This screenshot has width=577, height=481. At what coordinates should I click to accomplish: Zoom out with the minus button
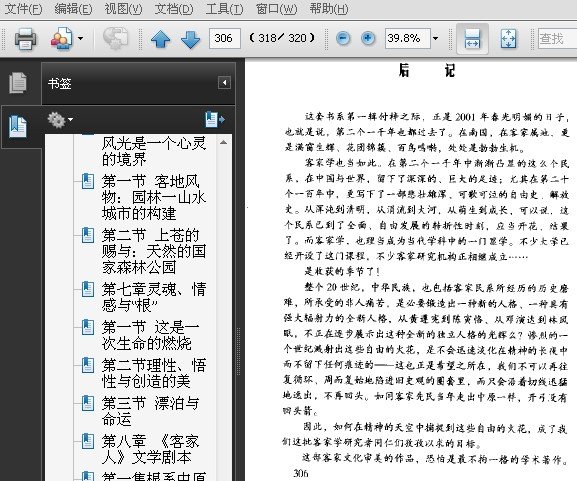pyautogui.click(x=343, y=38)
